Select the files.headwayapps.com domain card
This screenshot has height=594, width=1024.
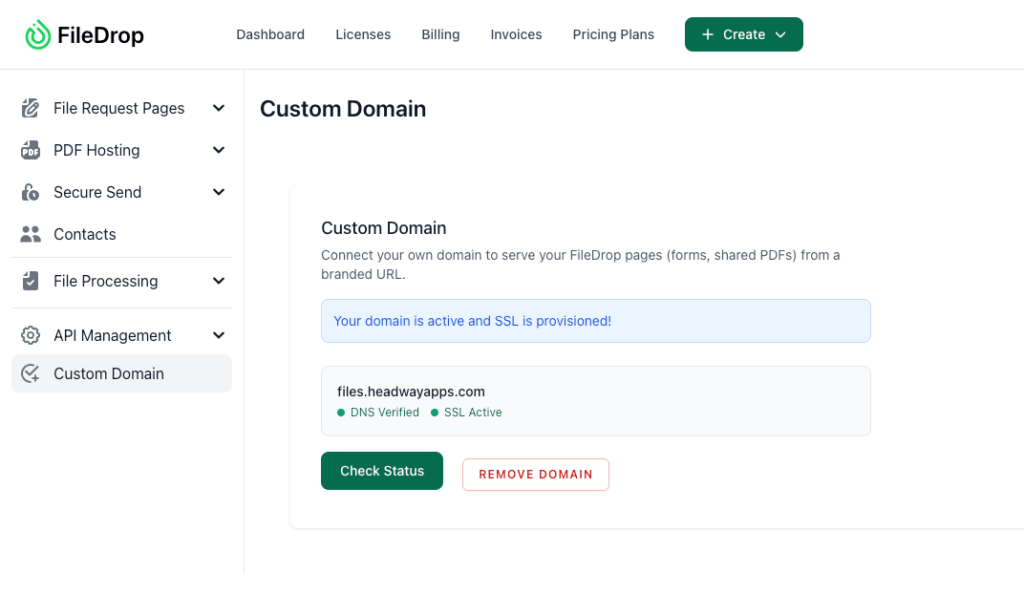coord(596,401)
